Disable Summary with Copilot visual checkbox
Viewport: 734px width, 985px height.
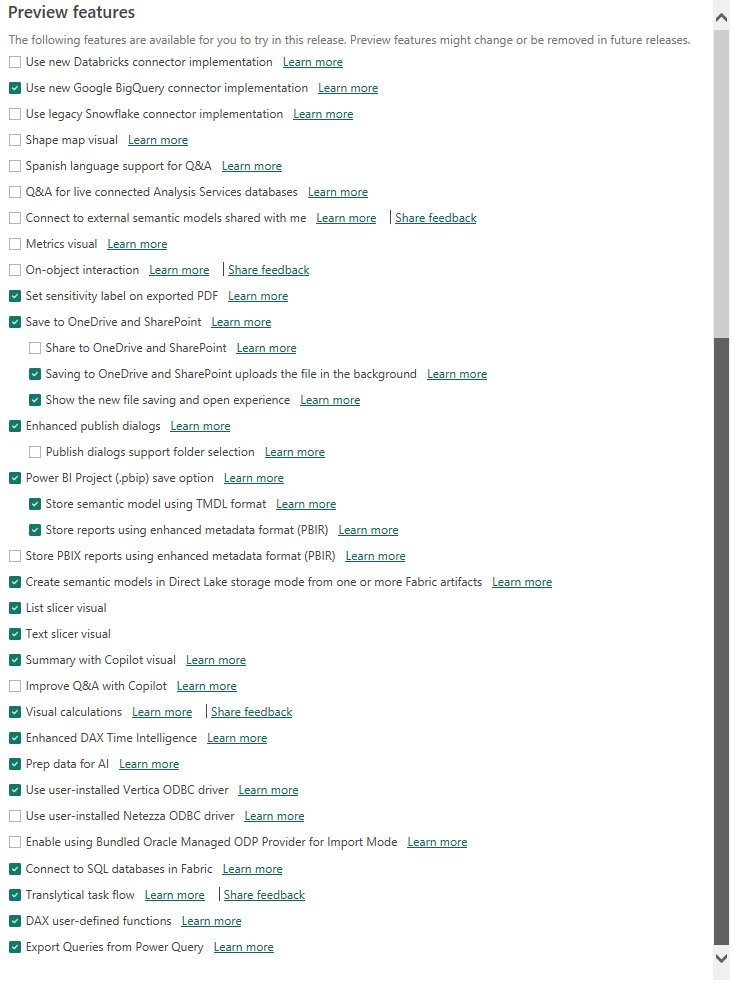coord(15,661)
